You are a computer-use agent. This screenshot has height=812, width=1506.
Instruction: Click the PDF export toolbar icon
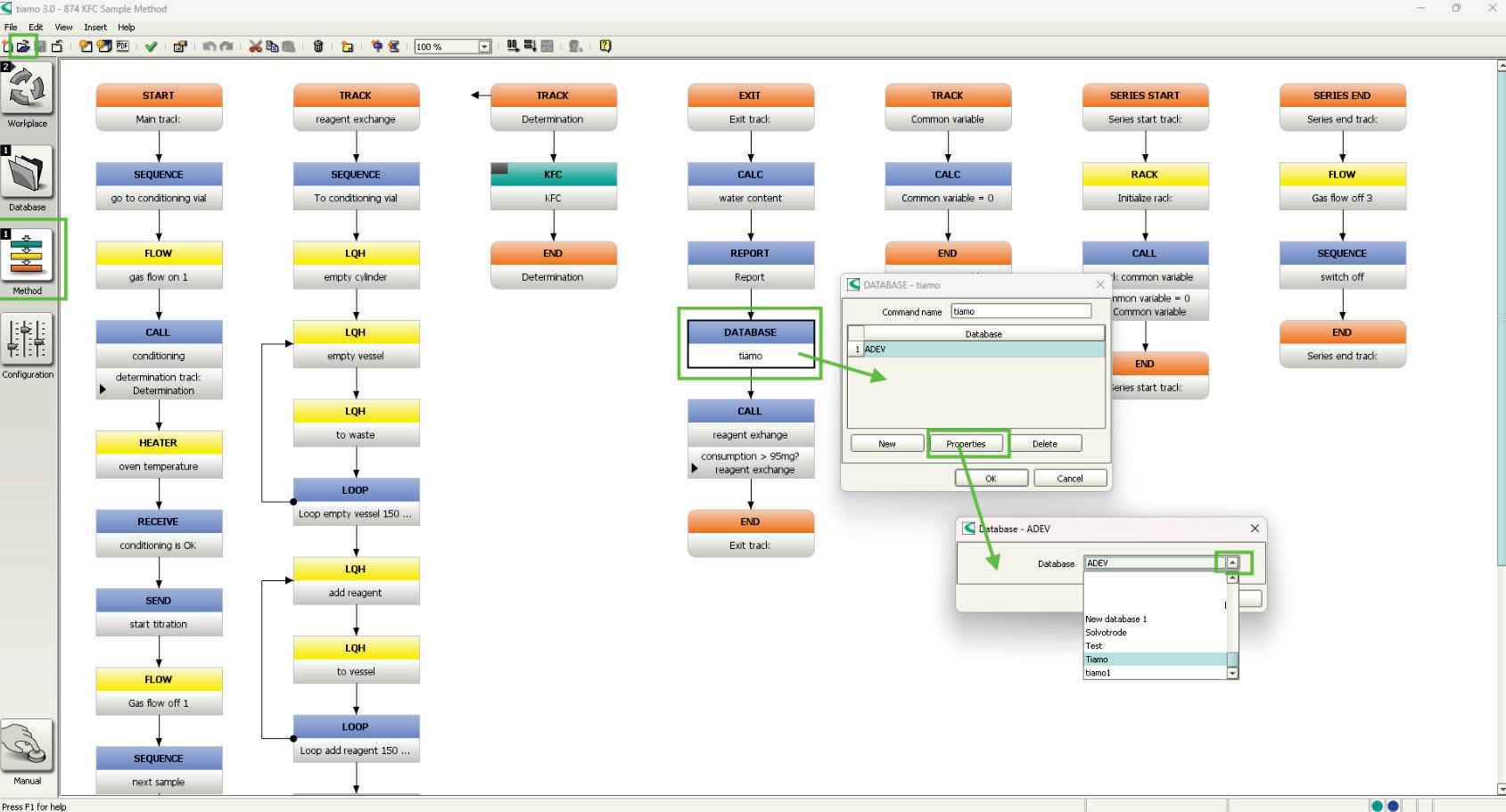click(x=122, y=46)
